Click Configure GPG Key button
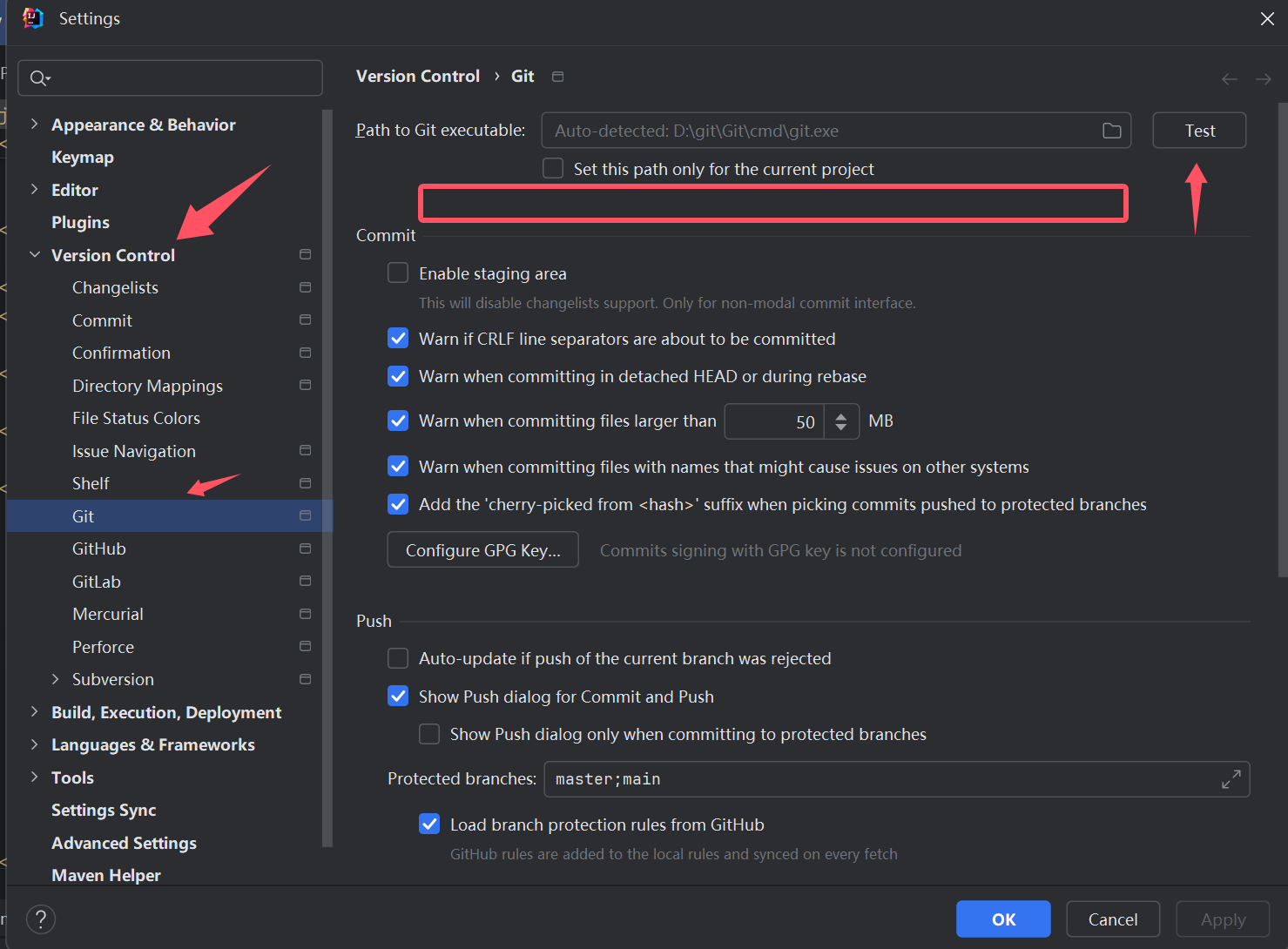 [483, 549]
